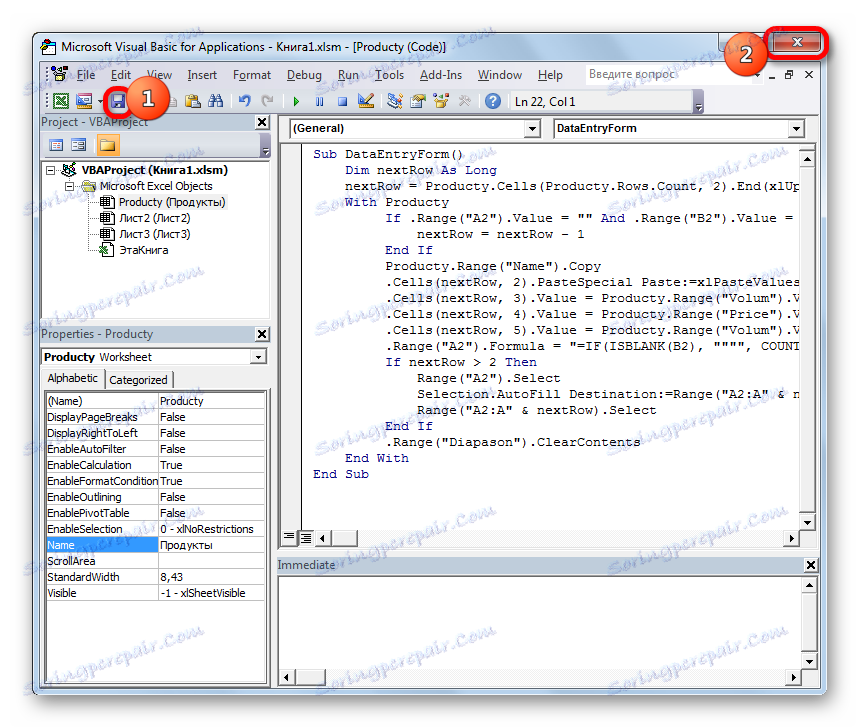This screenshot has height=728, width=860.
Task: Open Object Browser from the toolbar
Action: tap(440, 101)
